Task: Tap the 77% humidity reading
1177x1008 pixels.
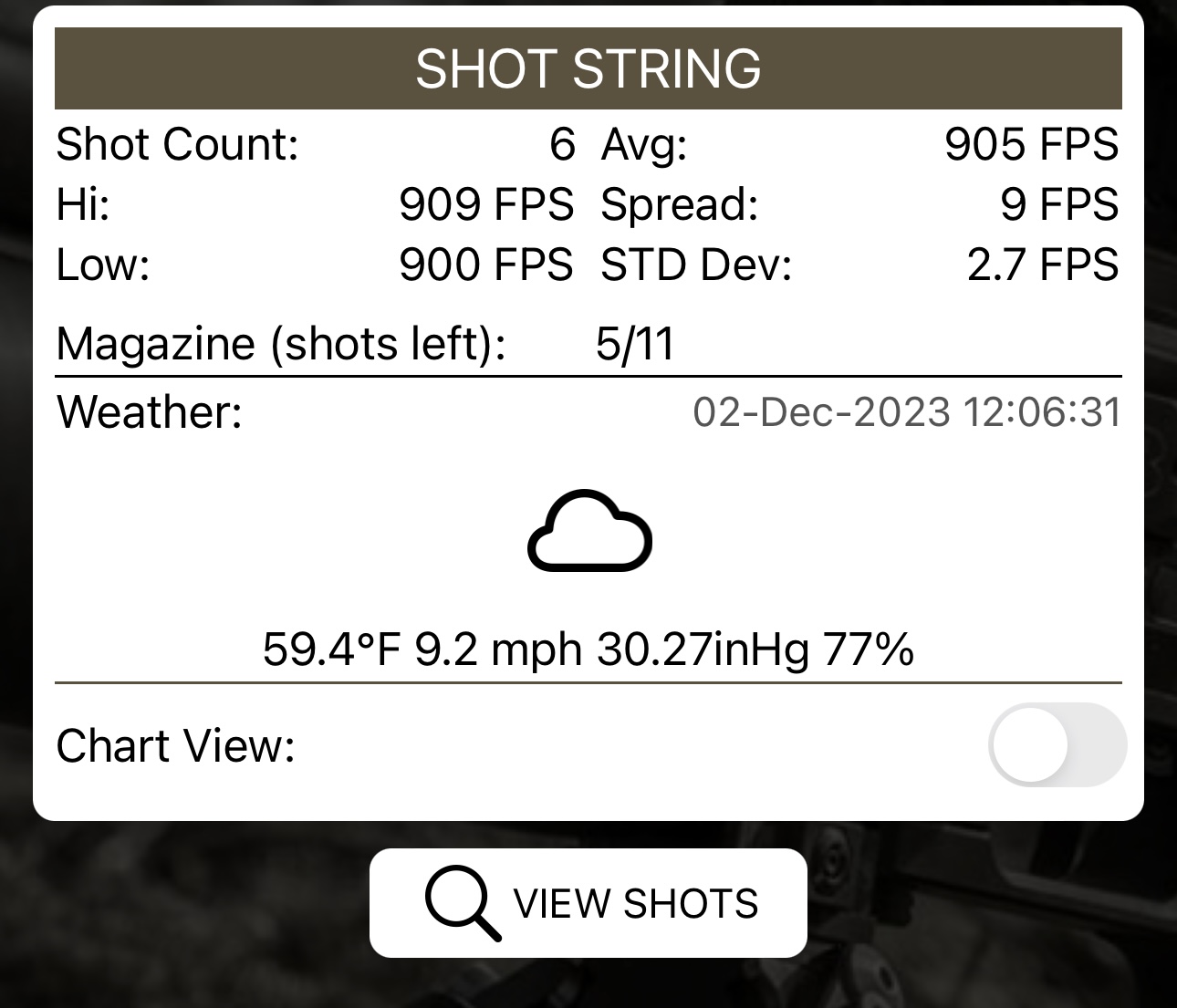Action: [869, 649]
